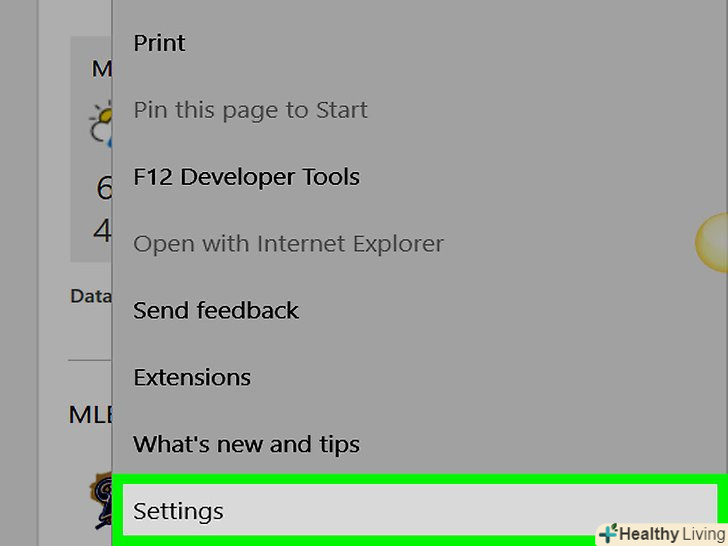The width and height of the screenshot is (728, 546).
Task: Select Print in the menu
Action: click(160, 43)
